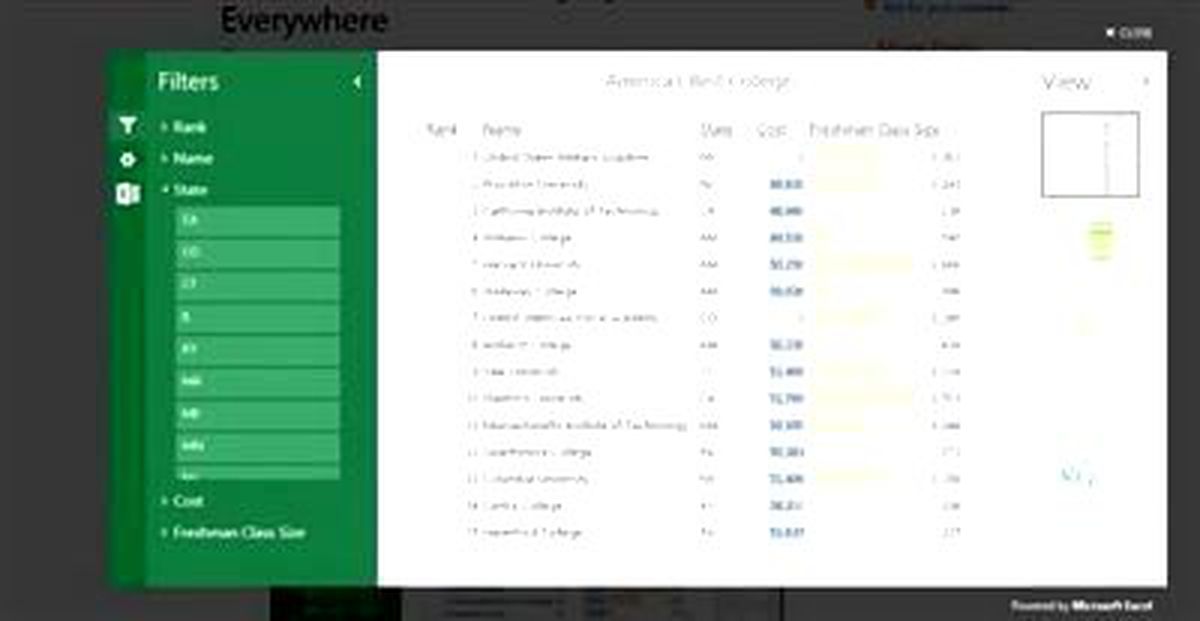Collapse the State filter group
This screenshot has width=1200, height=621.
(184, 189)
